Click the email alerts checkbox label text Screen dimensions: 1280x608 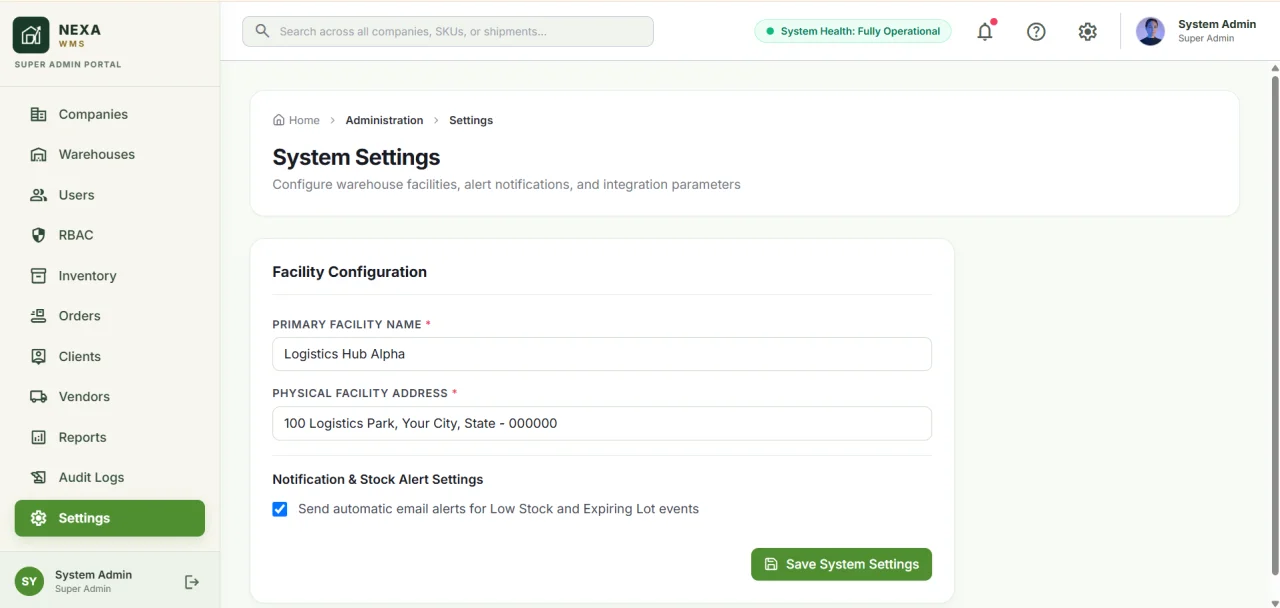pyautogui.click(x=498, y=509)
